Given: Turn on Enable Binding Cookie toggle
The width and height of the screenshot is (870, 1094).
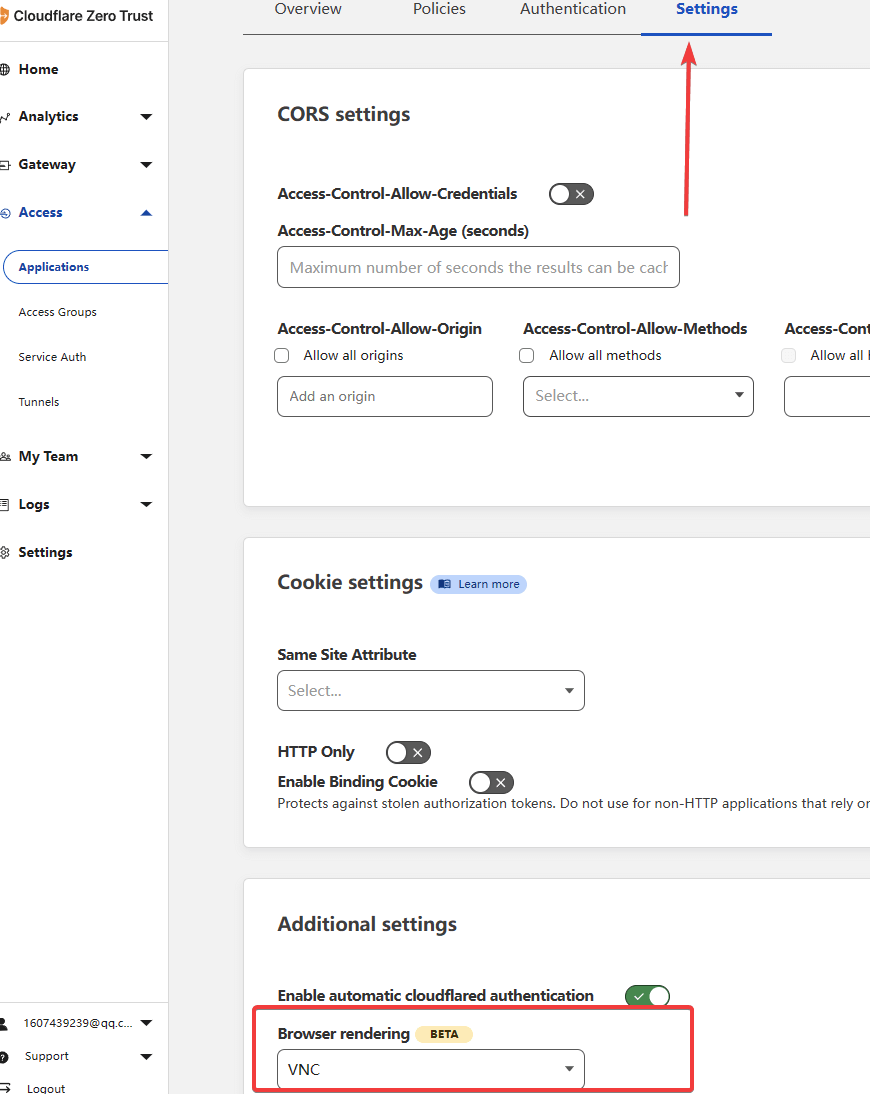Looking at the screenshot, I should (x=491, y=782).
